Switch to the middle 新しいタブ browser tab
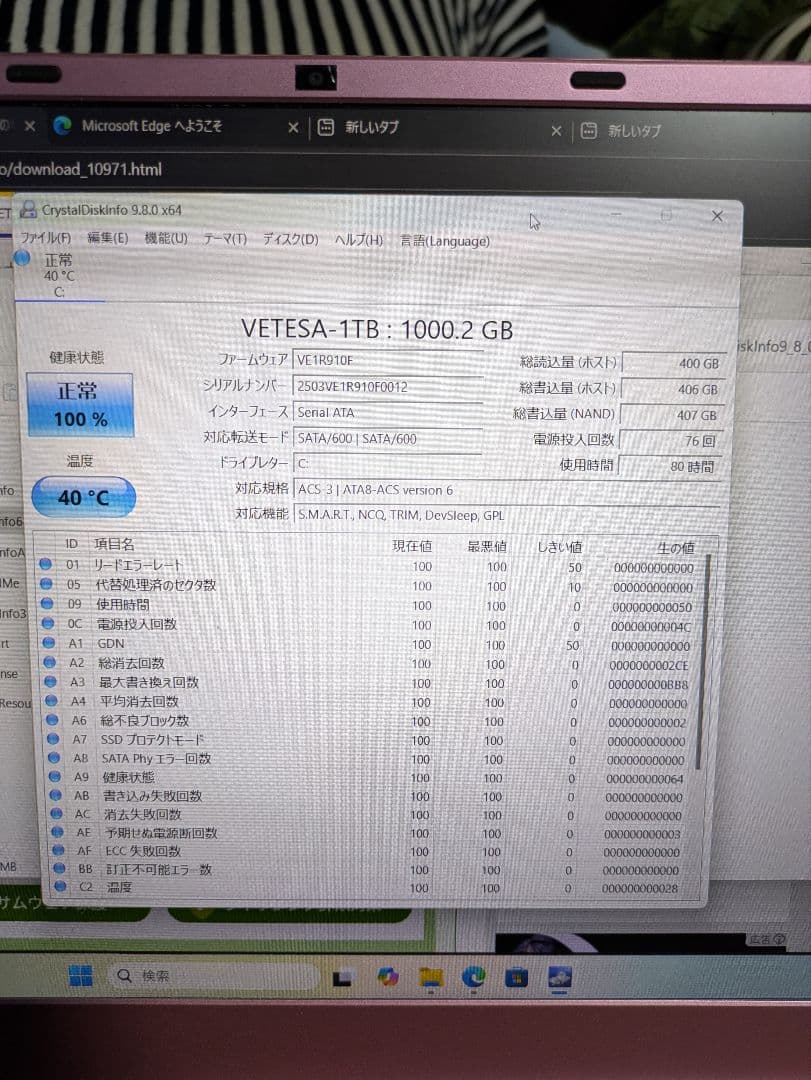Viewport: 811px width, 1080px height. (372, 127)
